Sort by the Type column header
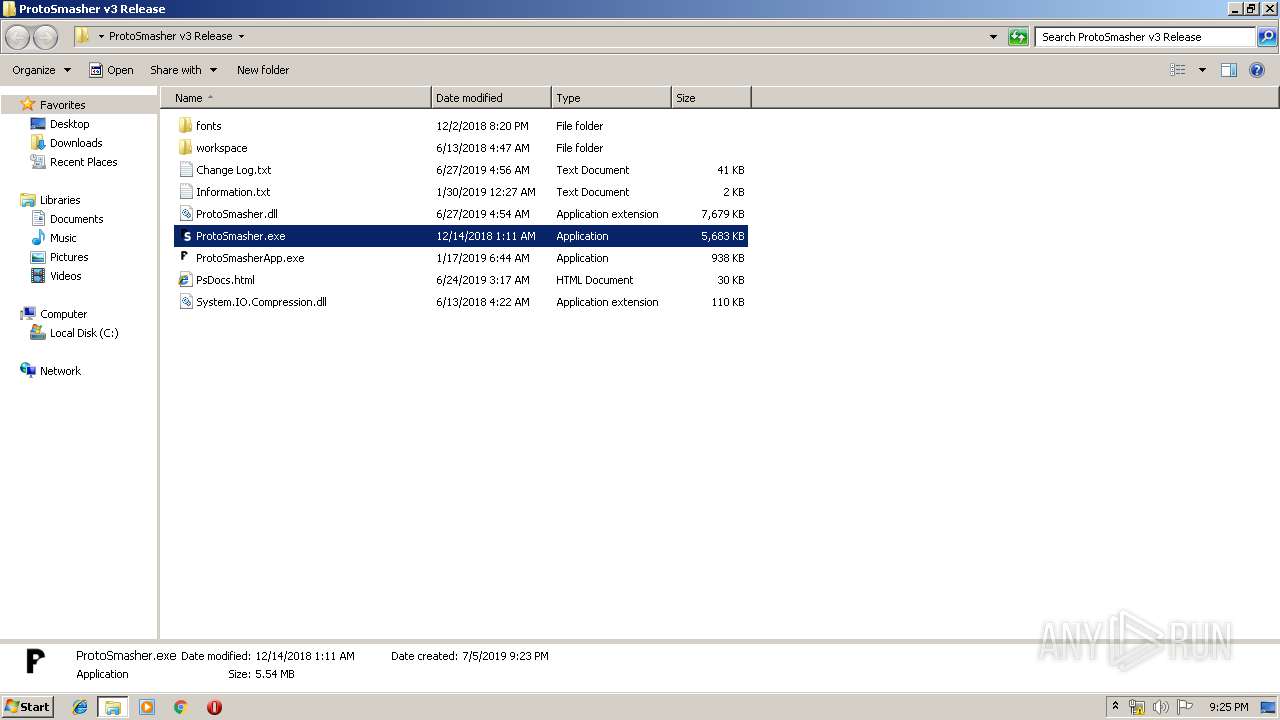The image size is (1280, 720). click(611, 98)
